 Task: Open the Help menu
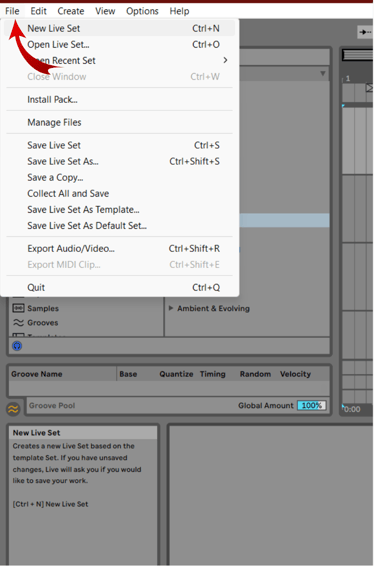point(179,11)
